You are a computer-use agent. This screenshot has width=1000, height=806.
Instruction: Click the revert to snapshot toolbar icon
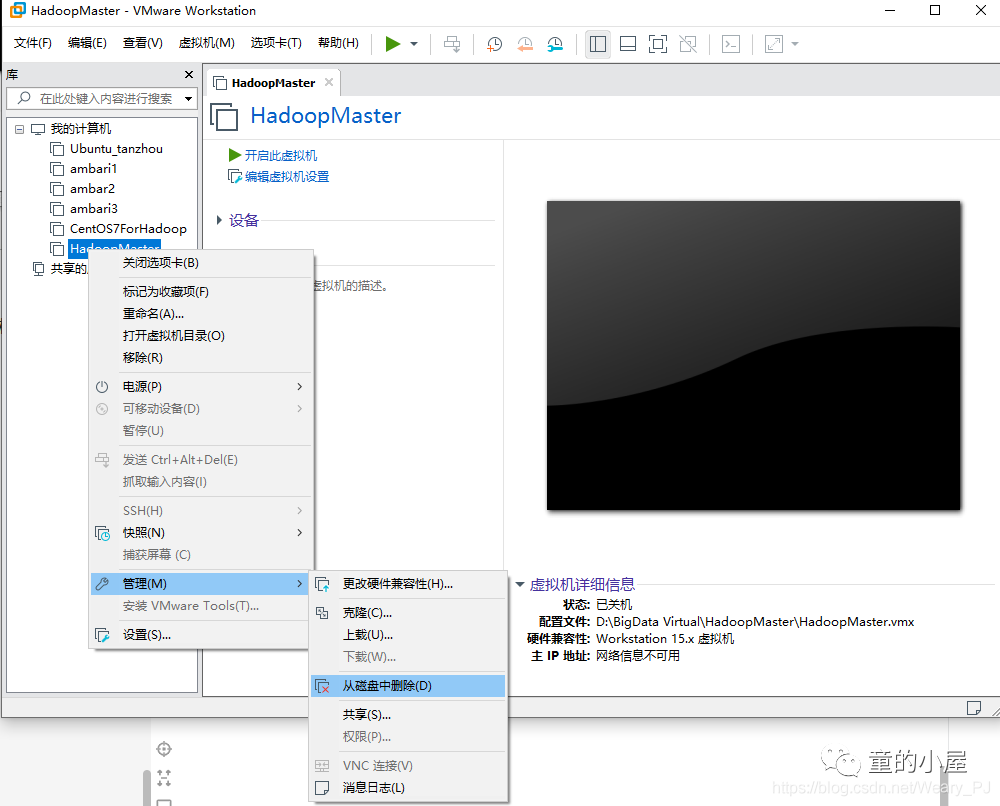(x=525, y=44)
